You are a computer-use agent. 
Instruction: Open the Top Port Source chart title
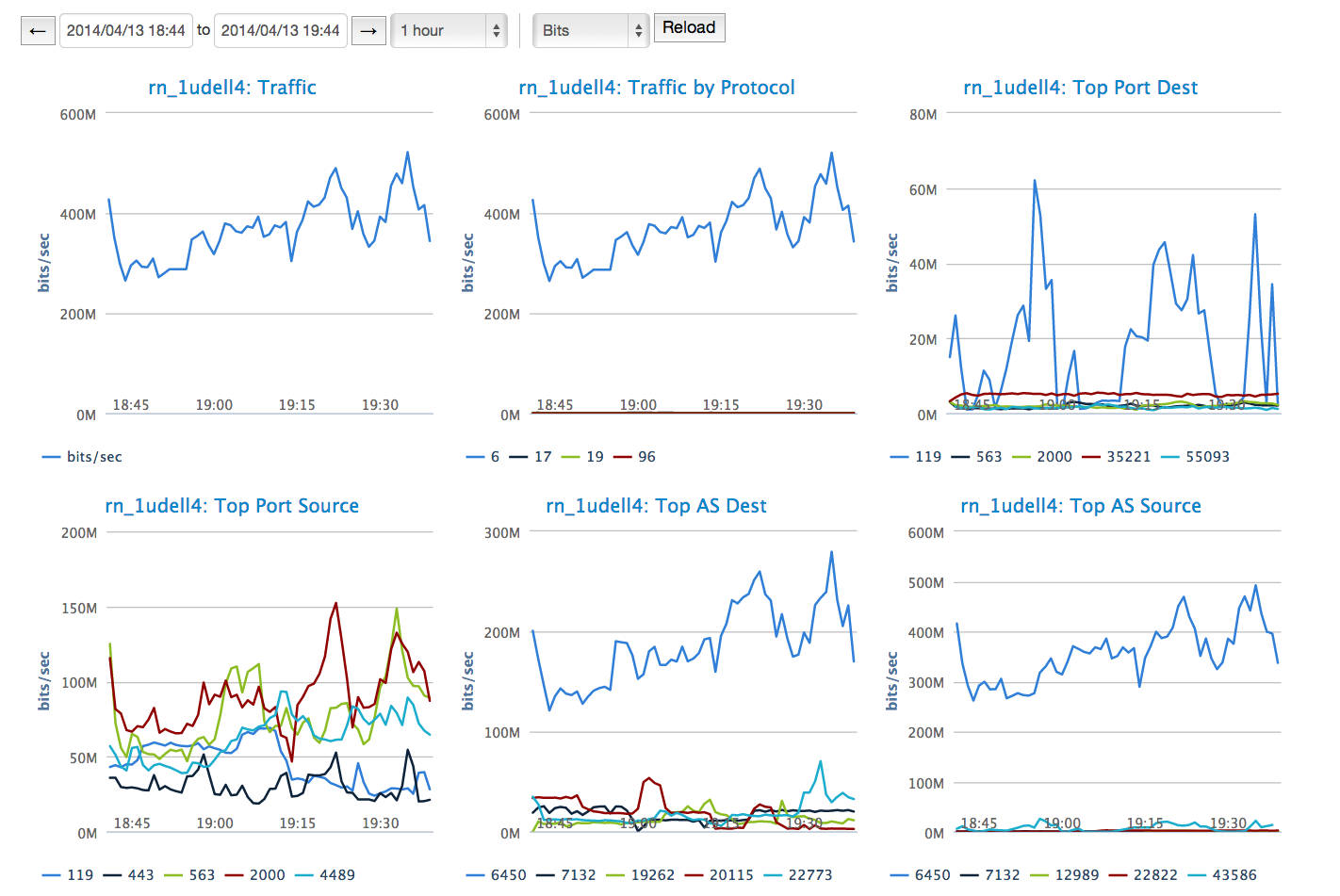232,506
